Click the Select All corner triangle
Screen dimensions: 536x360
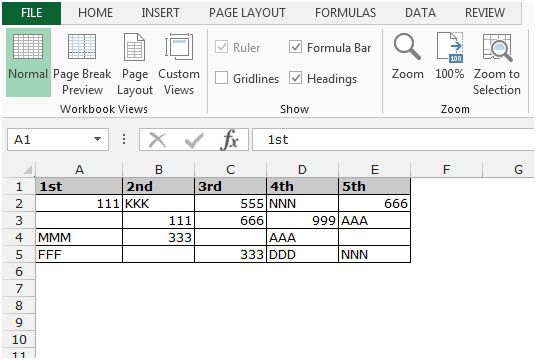point(27,170)
